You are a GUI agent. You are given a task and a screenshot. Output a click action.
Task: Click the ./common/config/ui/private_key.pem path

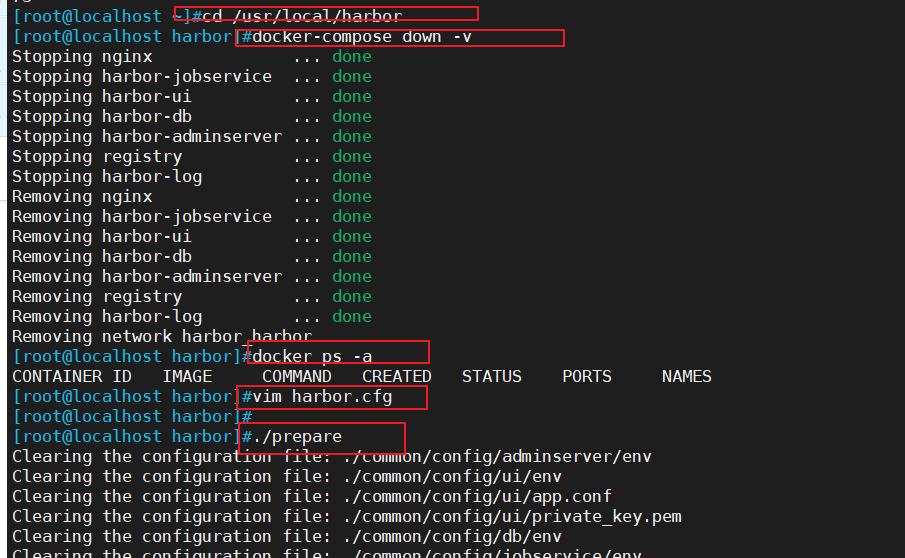point(512,517)
